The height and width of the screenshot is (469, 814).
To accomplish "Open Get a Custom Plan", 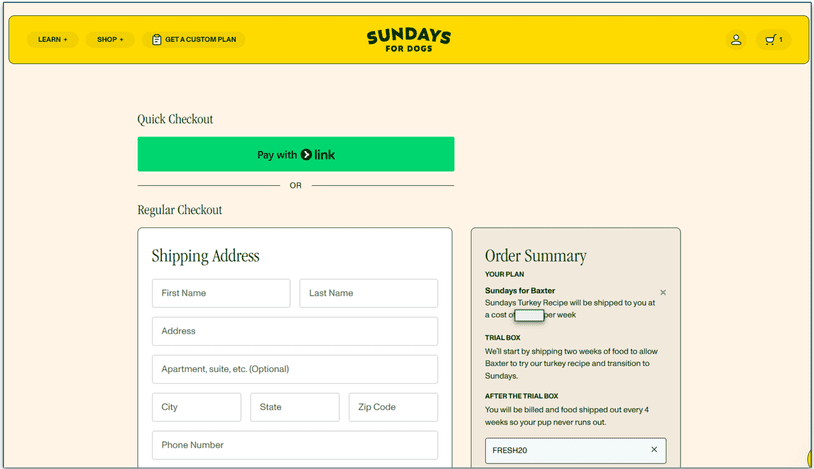I will pos(194,39).
